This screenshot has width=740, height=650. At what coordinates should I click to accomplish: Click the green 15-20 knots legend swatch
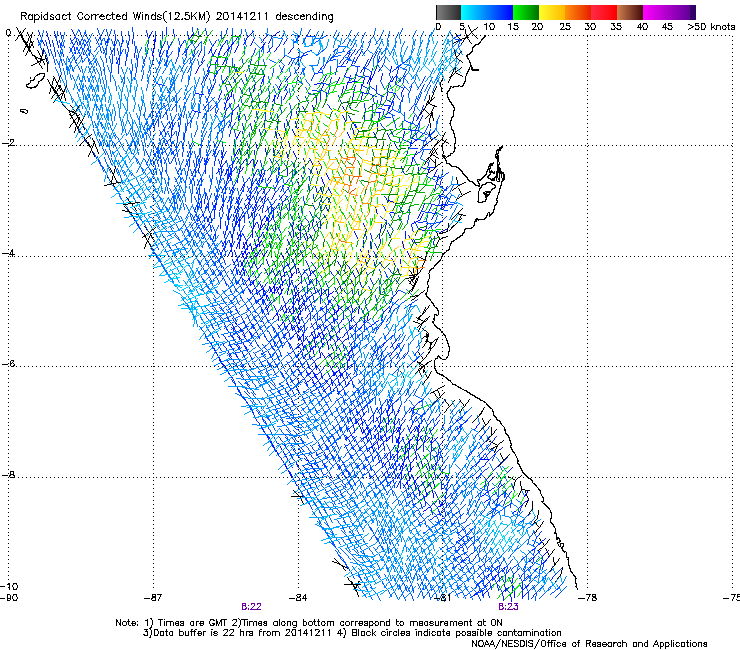(x=526, y=12)
